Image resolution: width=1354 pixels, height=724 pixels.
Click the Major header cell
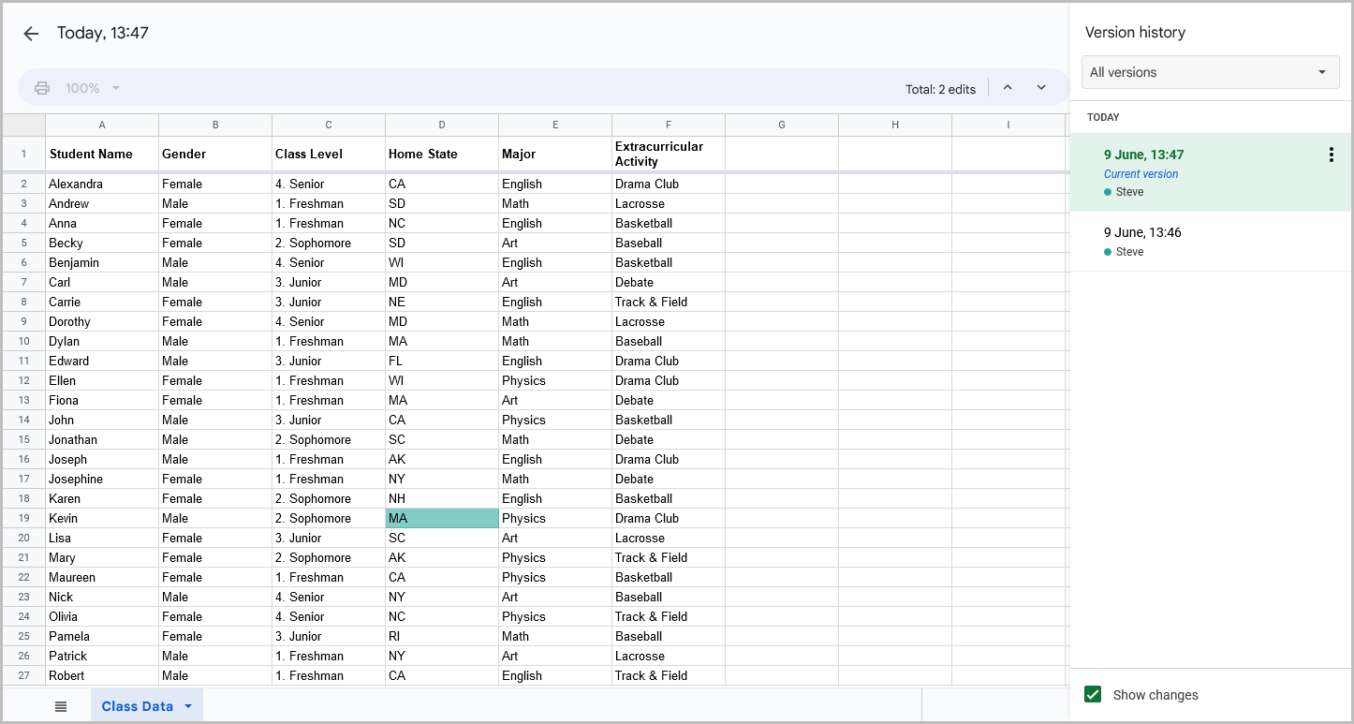(555, 154)
